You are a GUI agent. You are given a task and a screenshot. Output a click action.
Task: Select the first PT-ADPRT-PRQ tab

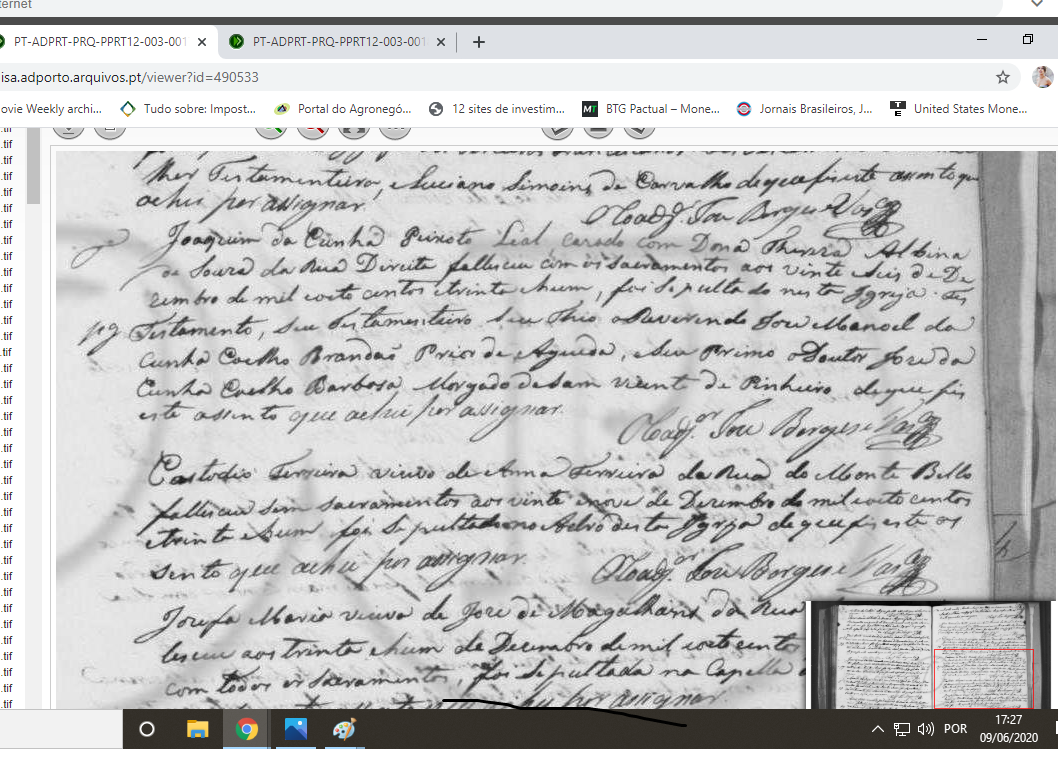click(x=100, y=42)
